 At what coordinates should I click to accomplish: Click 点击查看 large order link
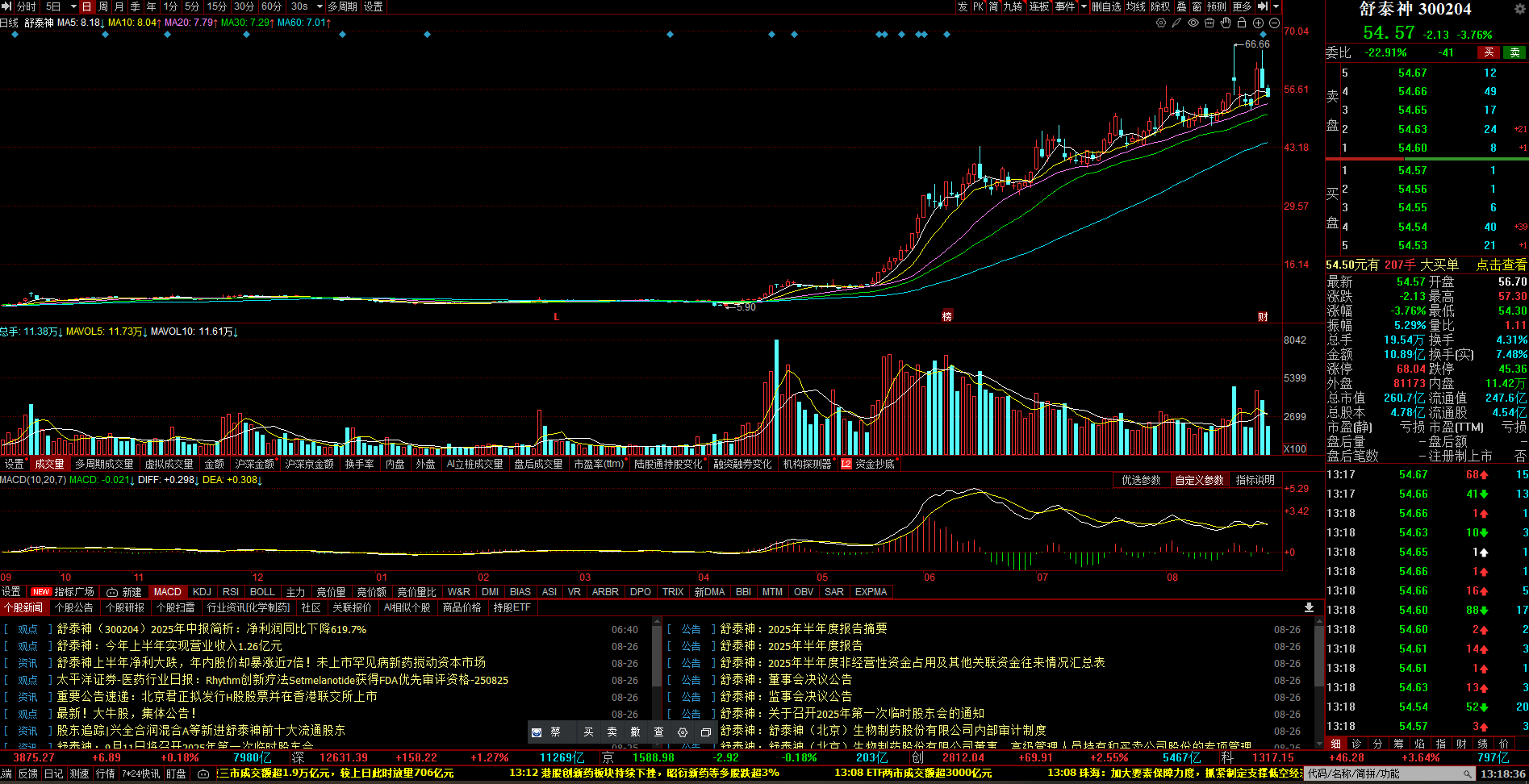coord(1502,265)
